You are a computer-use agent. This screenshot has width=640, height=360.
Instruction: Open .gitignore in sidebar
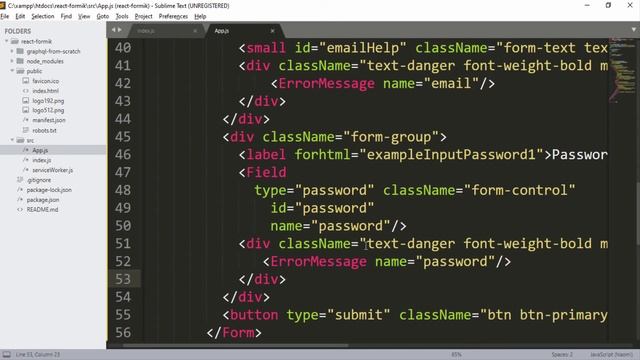[39, 180]
